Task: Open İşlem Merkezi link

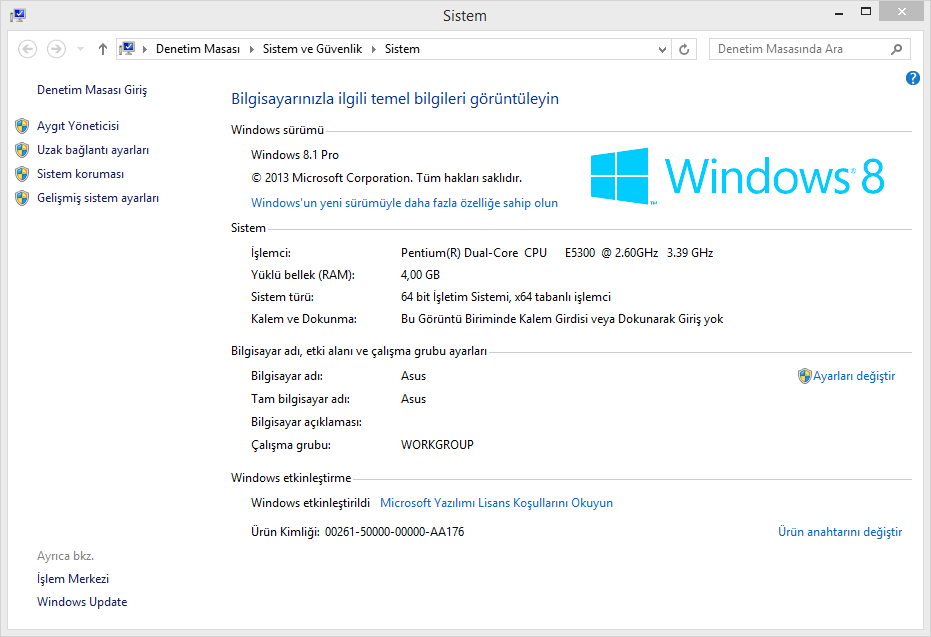Action: click(73, 579)
